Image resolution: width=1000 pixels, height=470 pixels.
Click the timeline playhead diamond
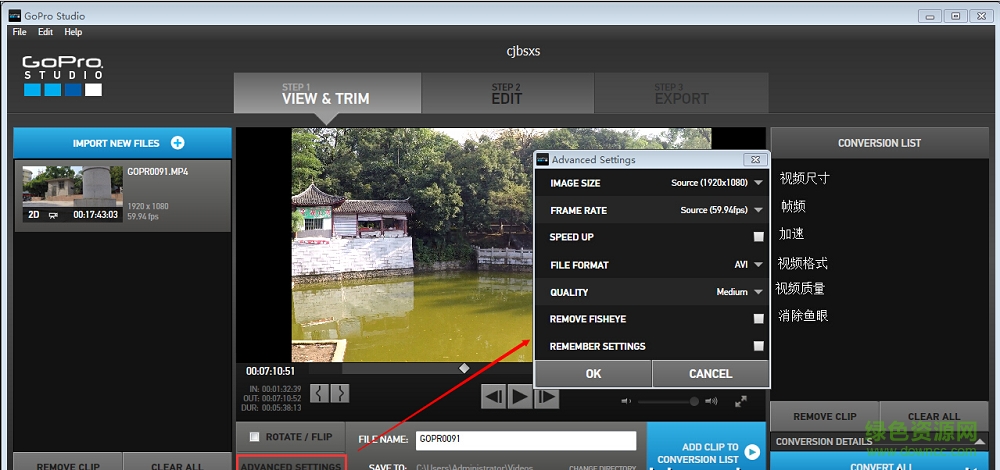464,368
